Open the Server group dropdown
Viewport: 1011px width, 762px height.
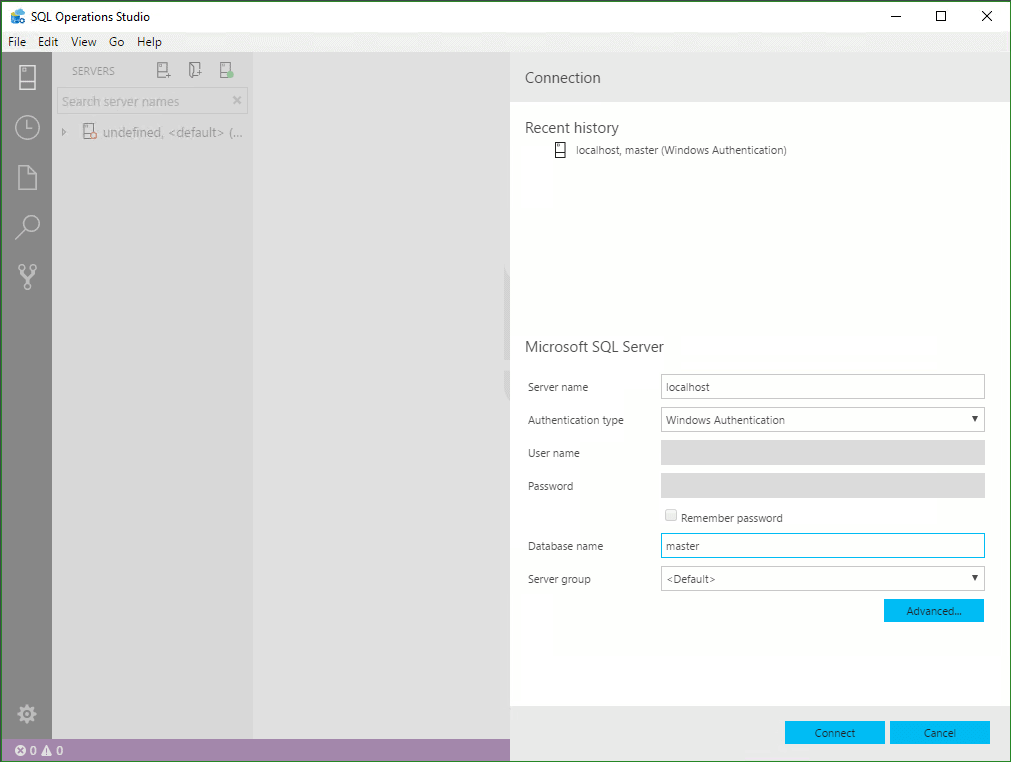822,578
